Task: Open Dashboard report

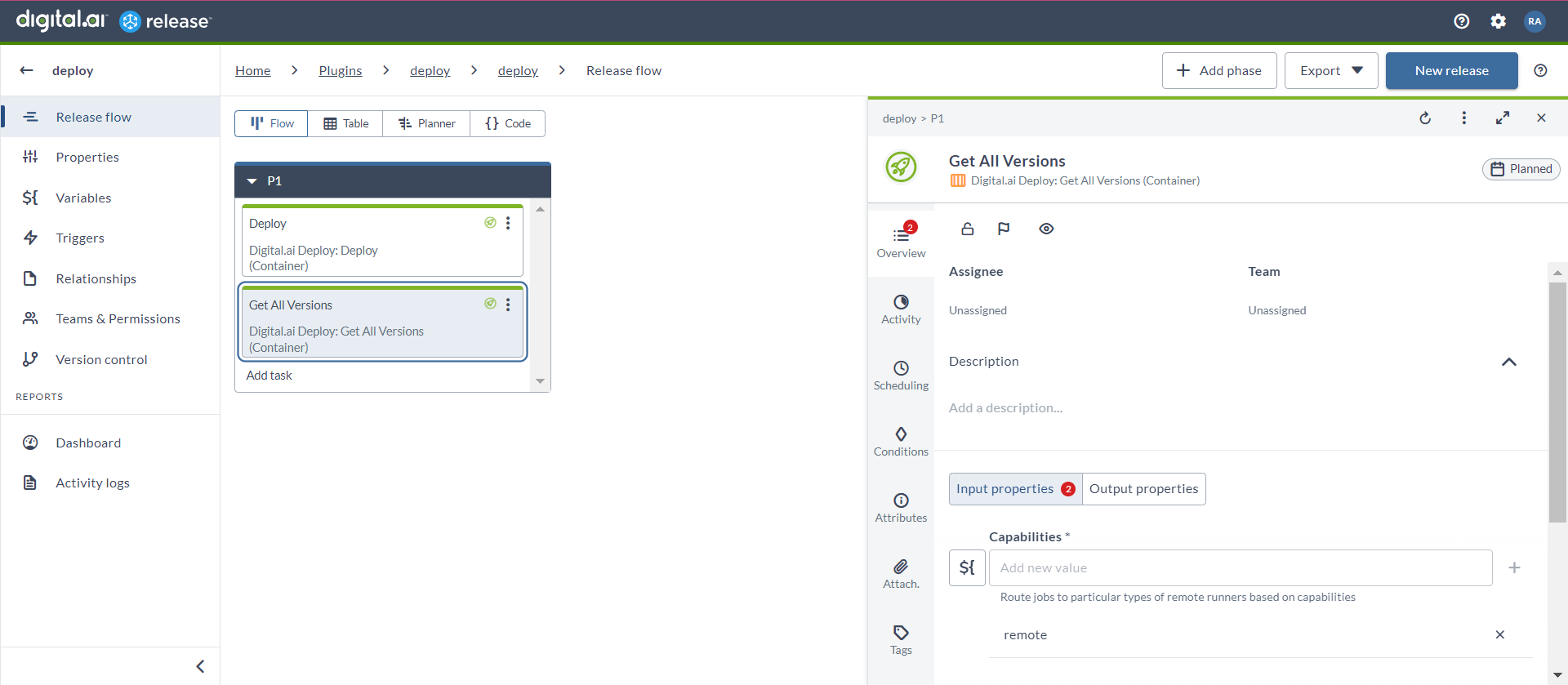Action: [110, 443]
